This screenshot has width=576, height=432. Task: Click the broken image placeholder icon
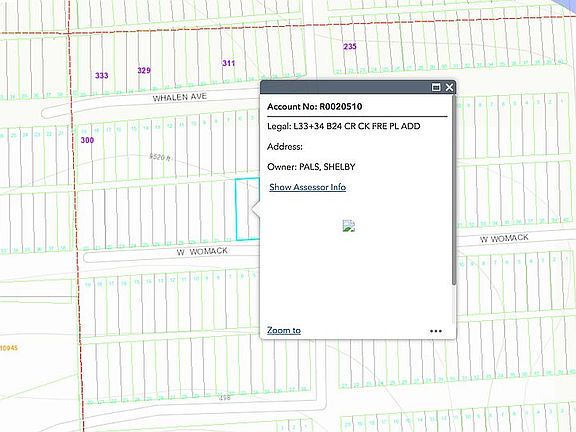(x=349, y=226)
